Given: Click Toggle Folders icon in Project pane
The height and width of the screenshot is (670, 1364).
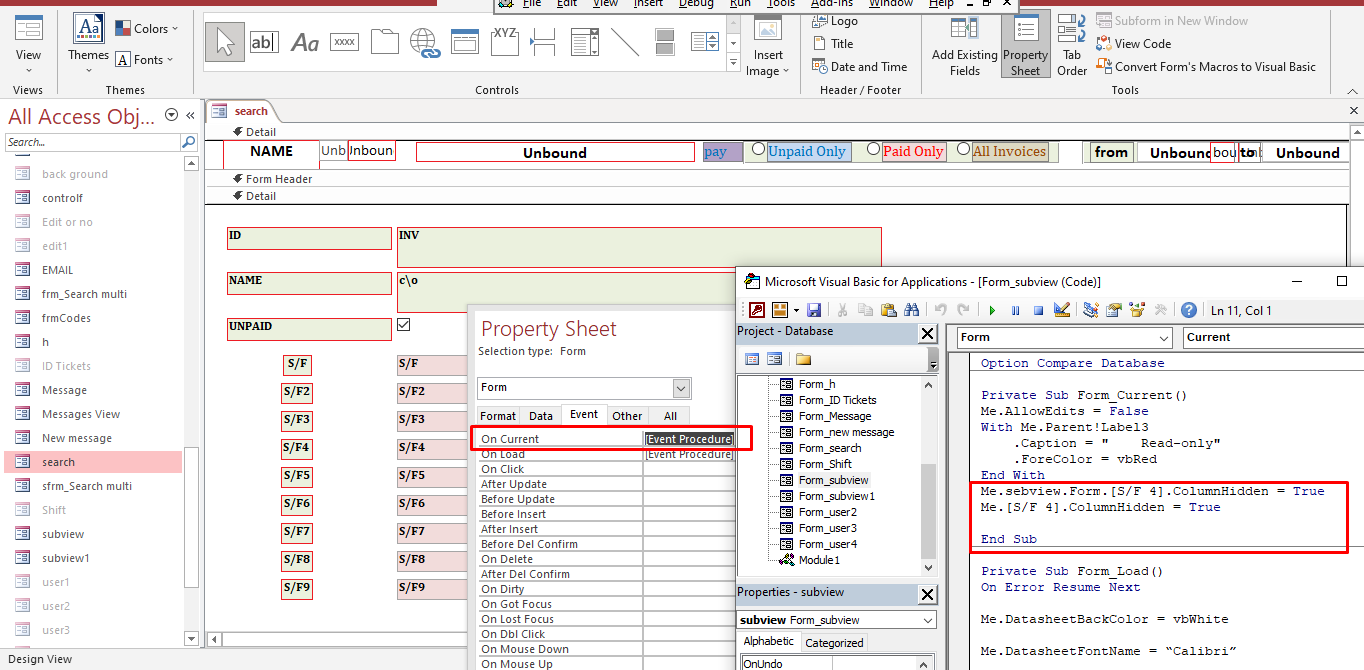Looking at the screenshot, I should pyautogui.click(x=803, y=359).
